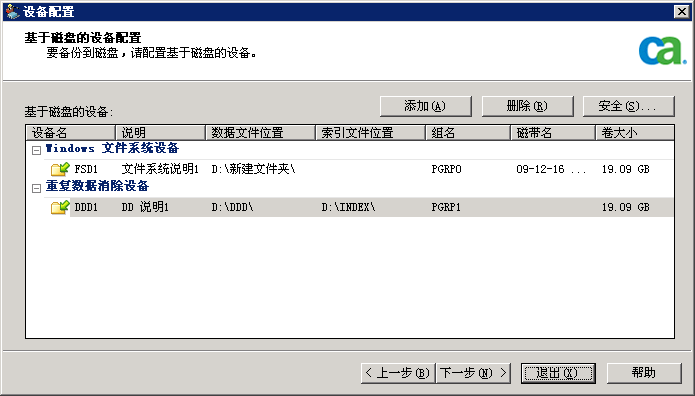Click the D:\DDD\ data path cell
This screenshot has height=396, width=695.
pos(232,207)
